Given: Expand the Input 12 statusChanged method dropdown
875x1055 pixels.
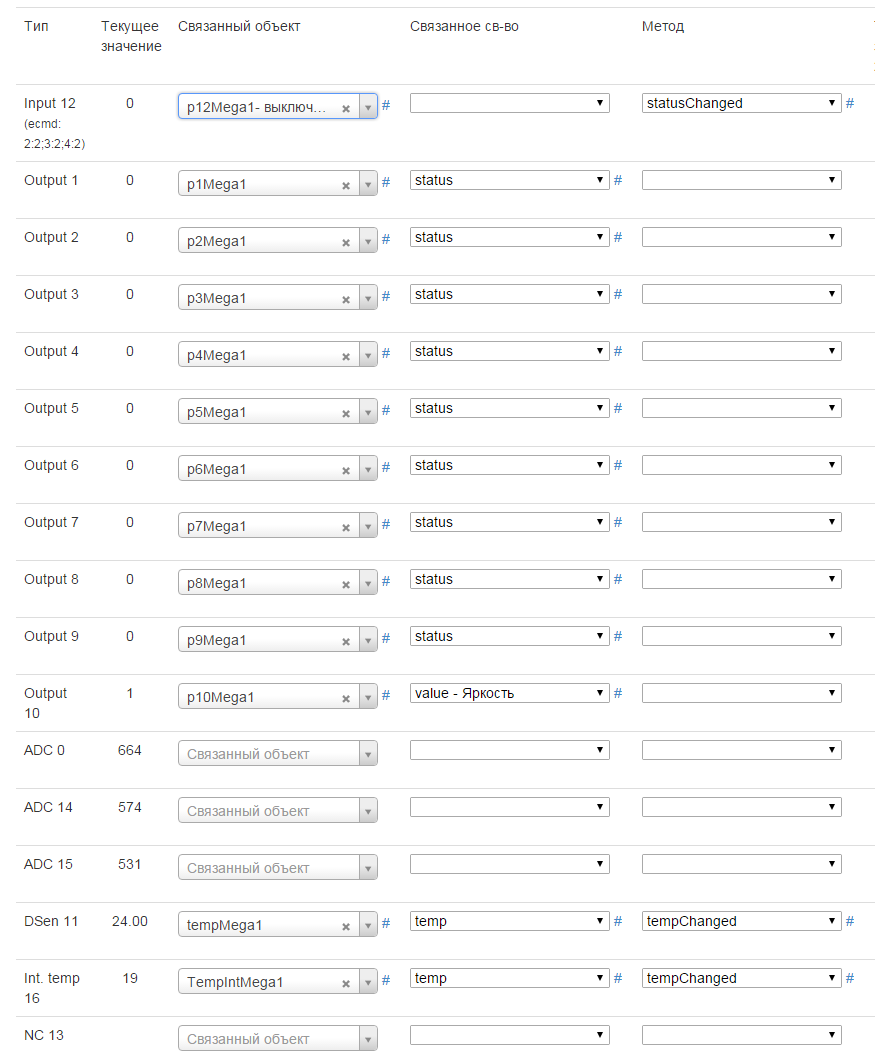Looking at the screenshot, I should click(x=741, y=103).
